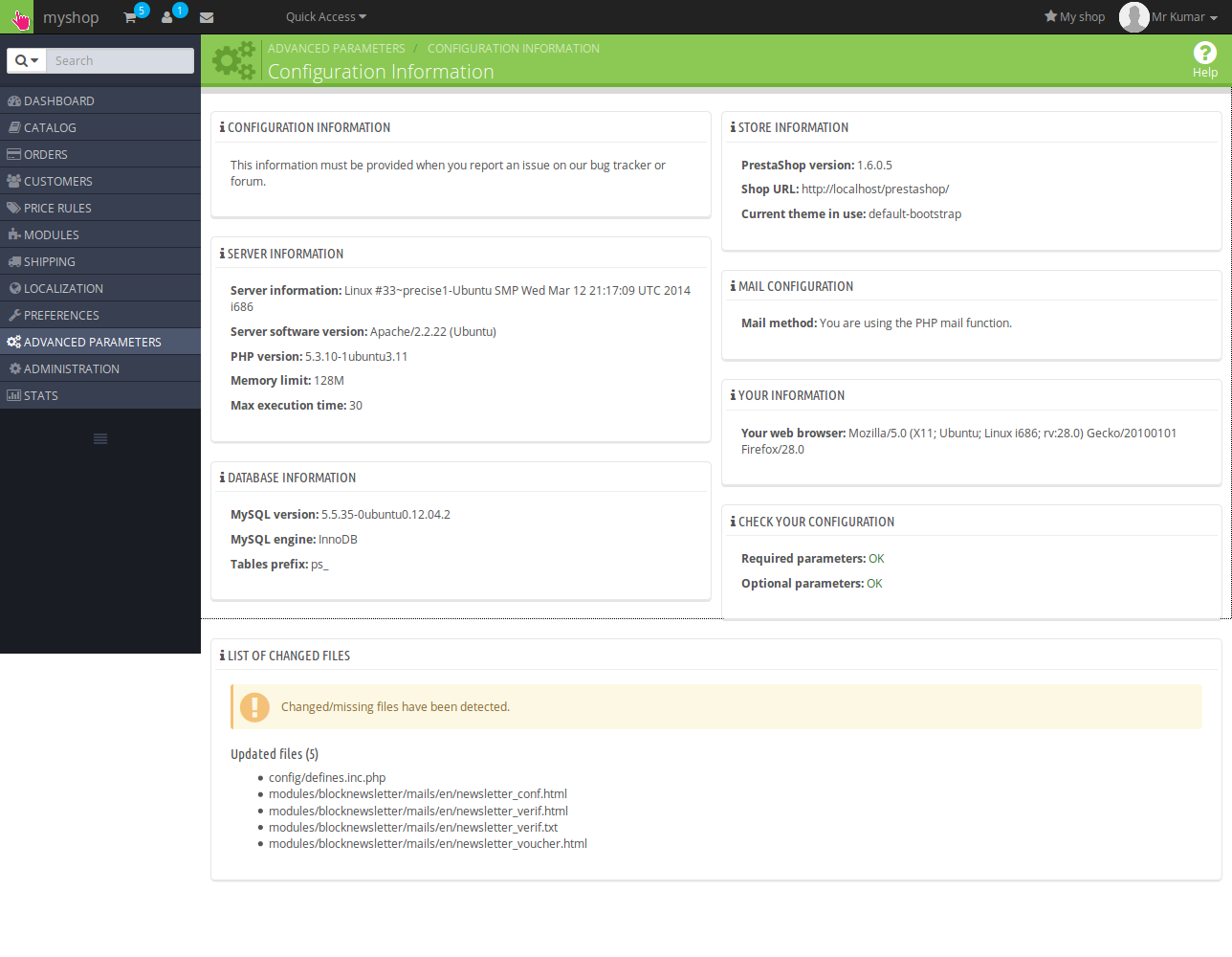
Task: Click the Preferences wrench icon
Action: [x=14, y=315]
